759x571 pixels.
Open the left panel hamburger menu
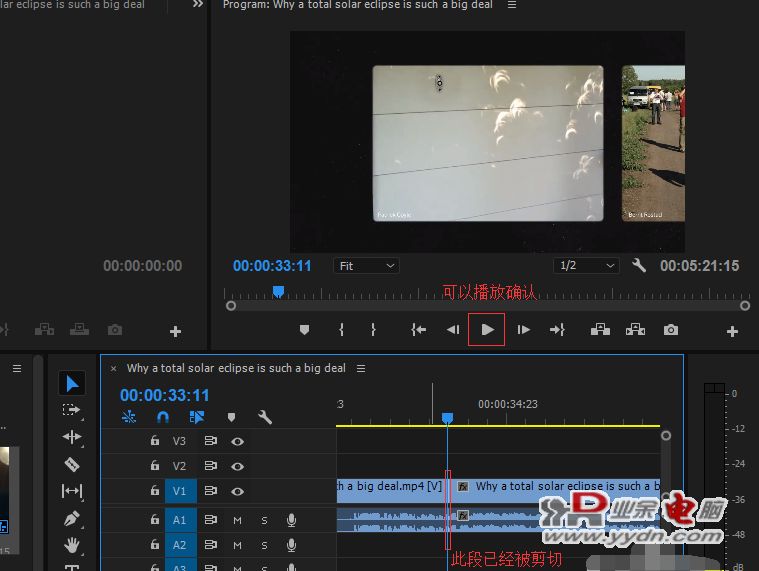[x=17, y=369]
